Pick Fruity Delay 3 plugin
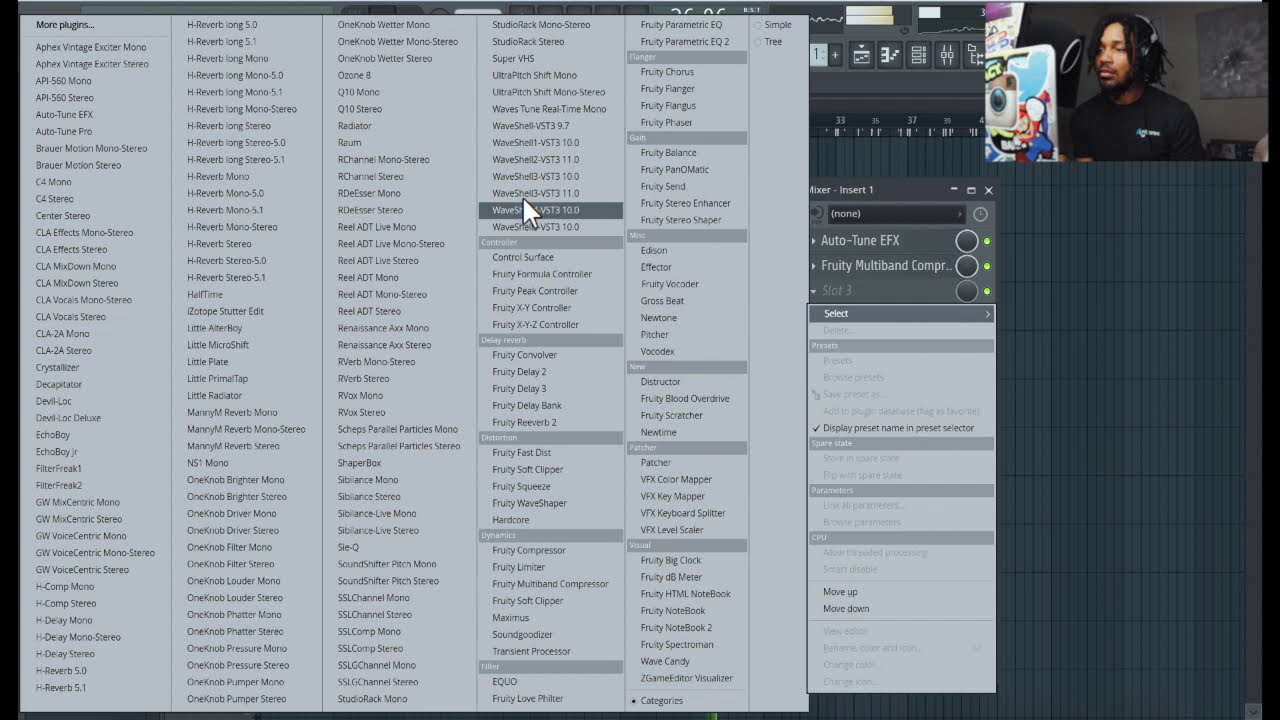The image size is (1280, 720). (x=519, y=389)
